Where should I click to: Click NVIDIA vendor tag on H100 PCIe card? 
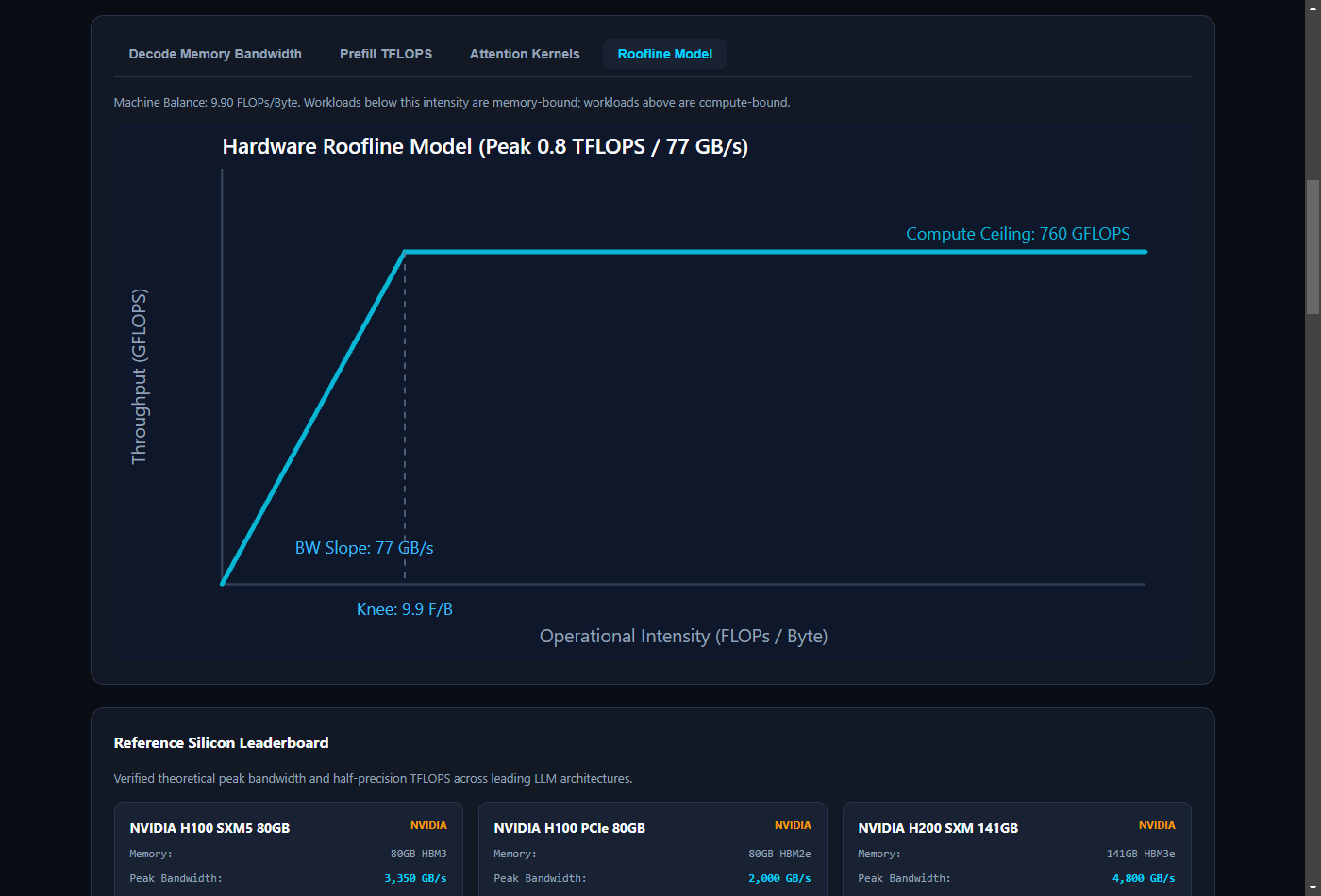[x=793, y=825]
